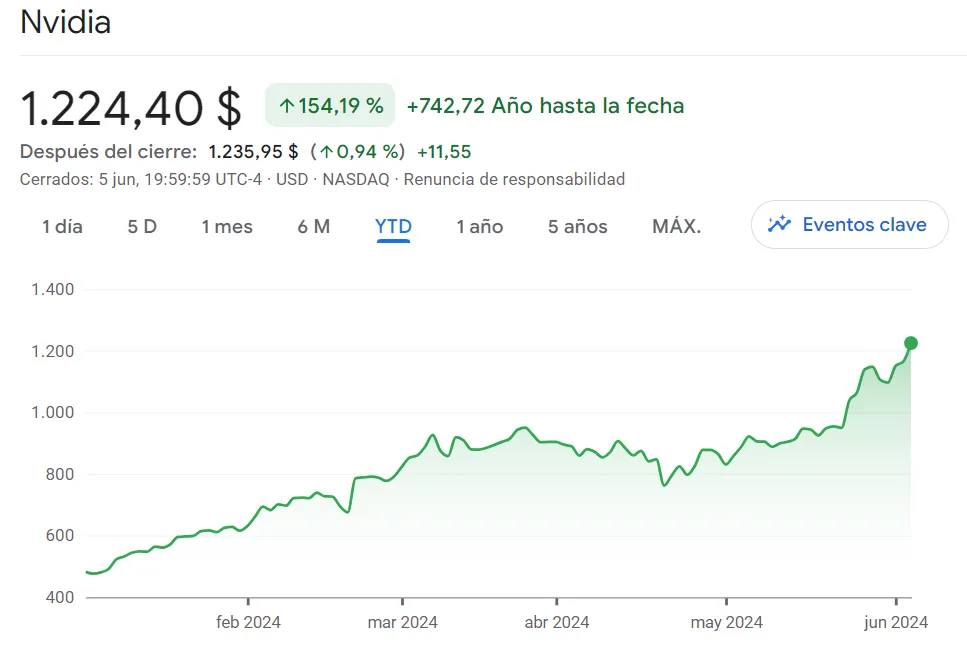Toggle the Eventos clave button

click(x=849, y=225)
